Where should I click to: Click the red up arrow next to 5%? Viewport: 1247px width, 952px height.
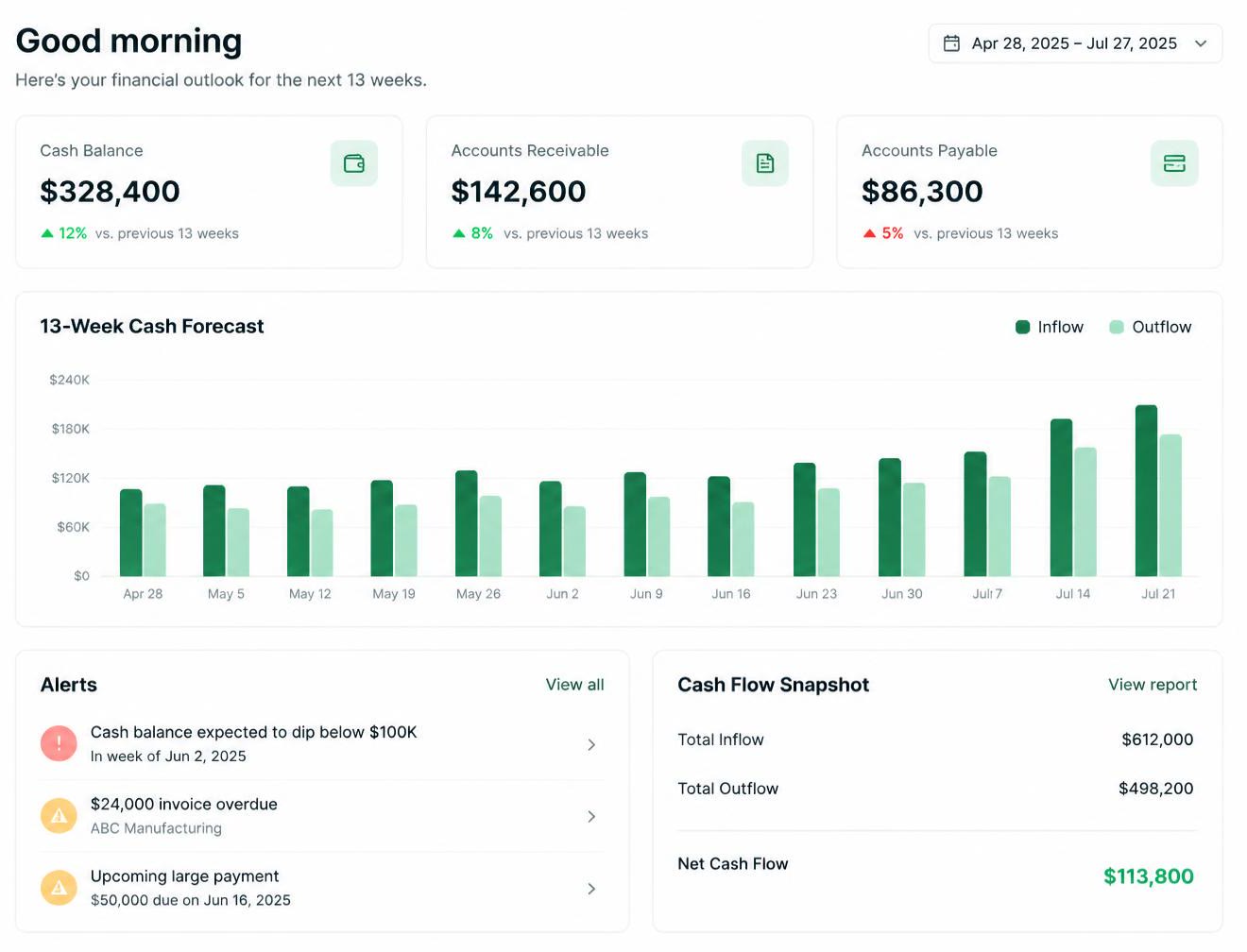[x=869, y=233]
